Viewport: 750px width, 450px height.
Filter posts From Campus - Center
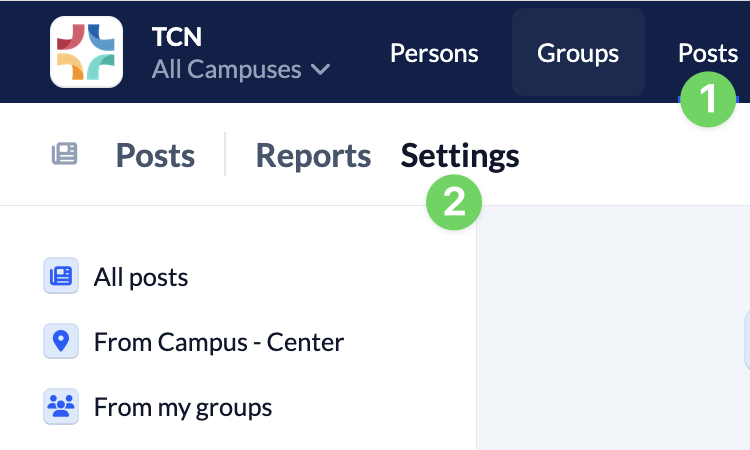point(219,342)
